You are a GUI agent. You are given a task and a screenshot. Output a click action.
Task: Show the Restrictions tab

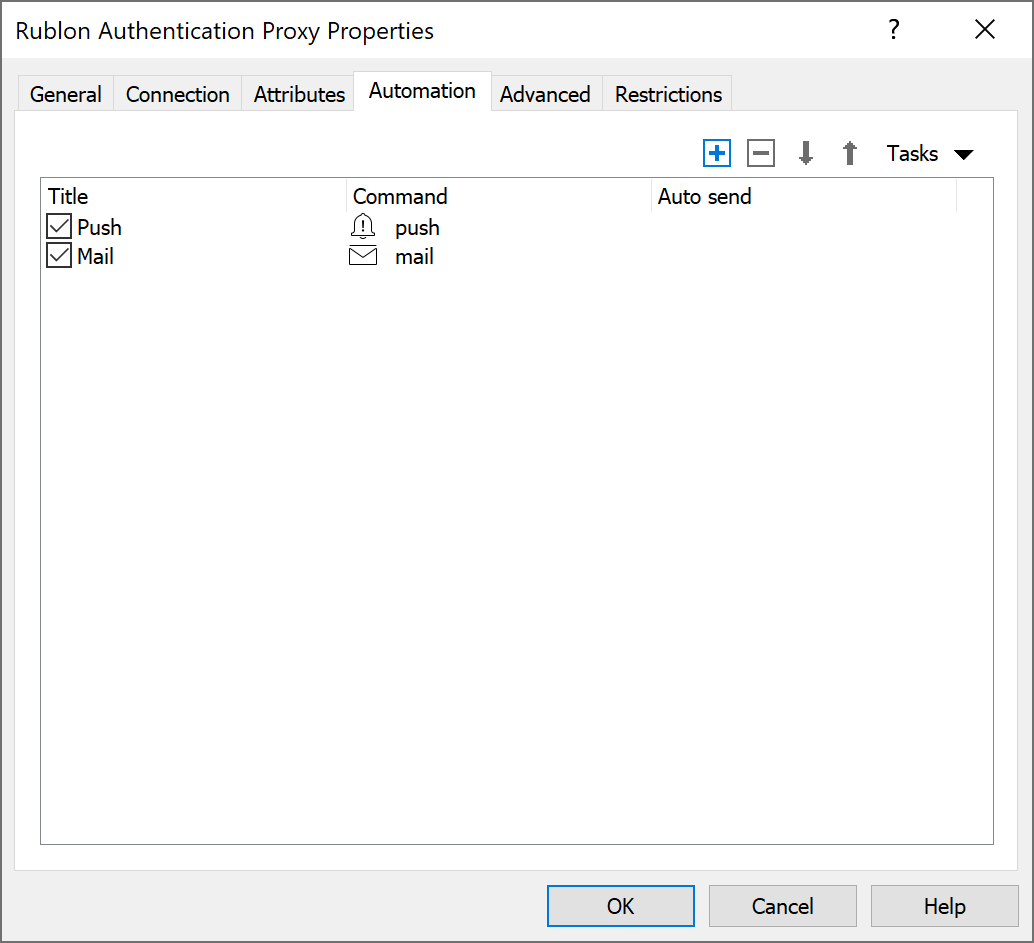coord(668,94)
